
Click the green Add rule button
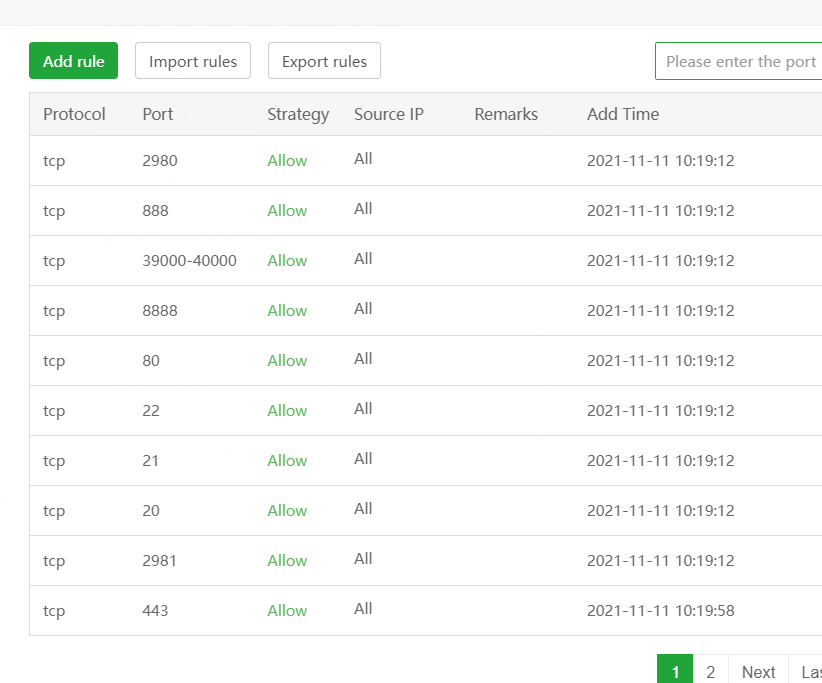coord(74,61)
